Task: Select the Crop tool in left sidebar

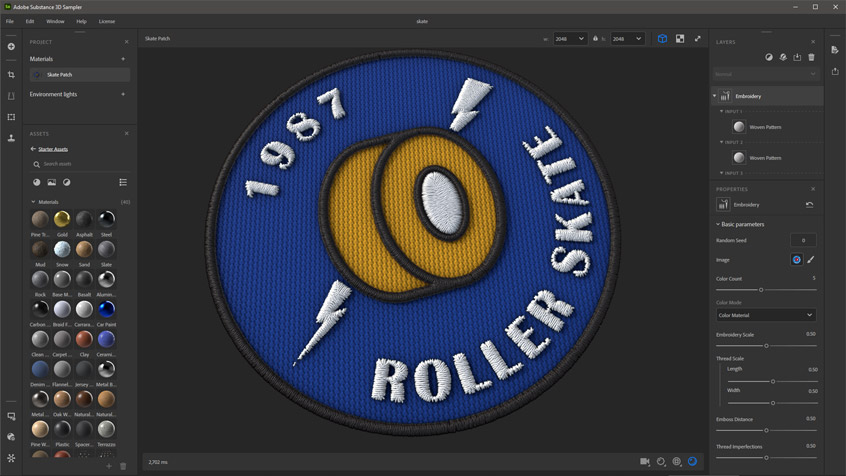Action: [x=12, y=75]
